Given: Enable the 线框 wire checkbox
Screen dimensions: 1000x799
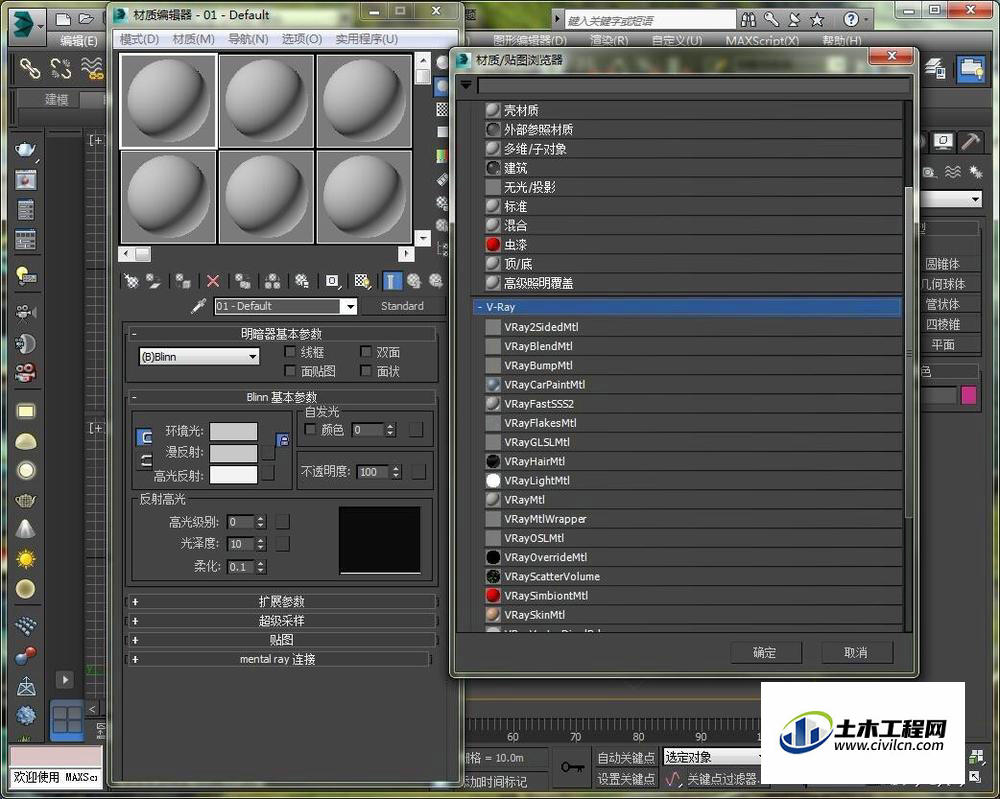Looking at the screenshot, I should pyautogui.click(x=290, y=352).
